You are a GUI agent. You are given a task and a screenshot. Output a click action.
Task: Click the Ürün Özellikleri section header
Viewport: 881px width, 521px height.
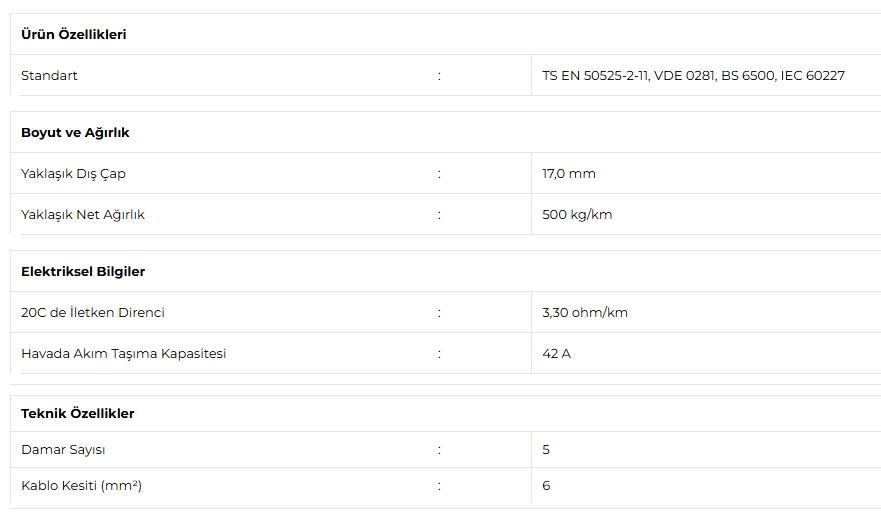[x=74, y=34]
